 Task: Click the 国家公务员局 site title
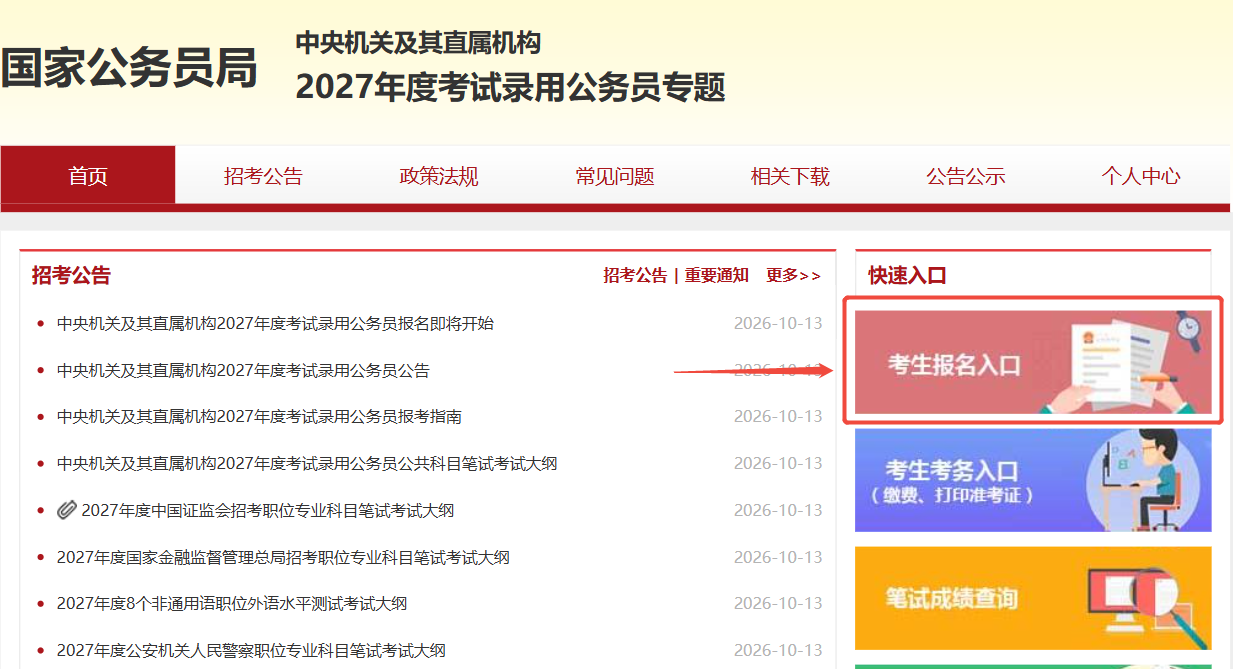click(129, 68)
